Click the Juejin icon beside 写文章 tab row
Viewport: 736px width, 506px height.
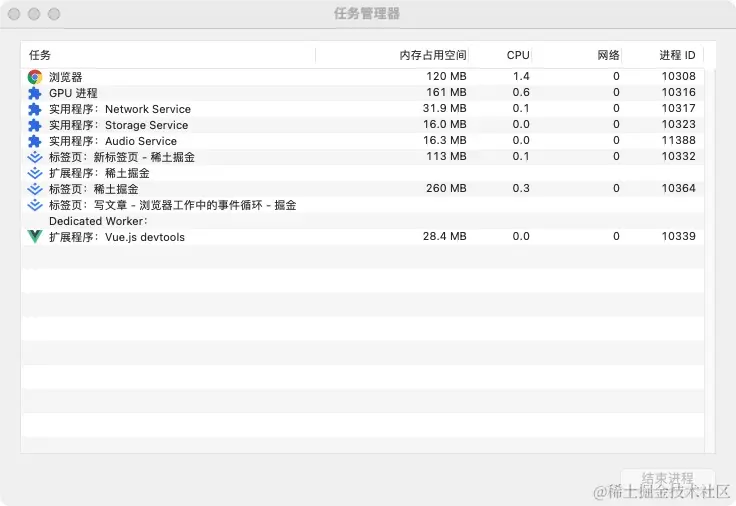click(x=35, y=205)
